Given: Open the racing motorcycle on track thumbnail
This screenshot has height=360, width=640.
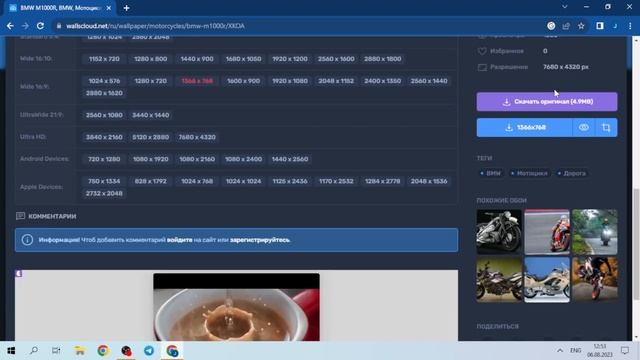Looking at the screenshot, I should [547, 232].
